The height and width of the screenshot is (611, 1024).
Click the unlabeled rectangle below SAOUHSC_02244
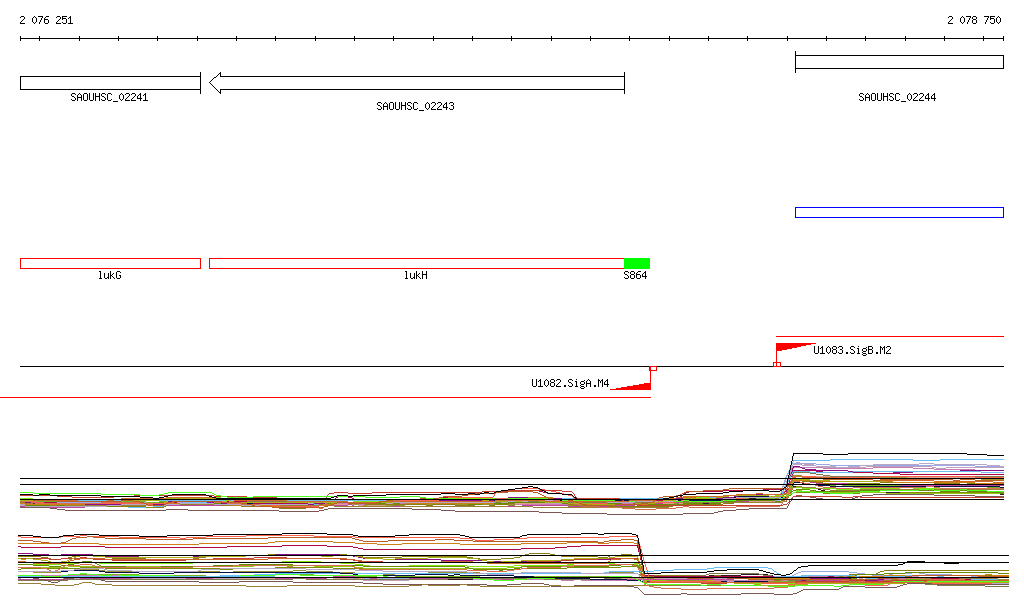coord(899,212)
